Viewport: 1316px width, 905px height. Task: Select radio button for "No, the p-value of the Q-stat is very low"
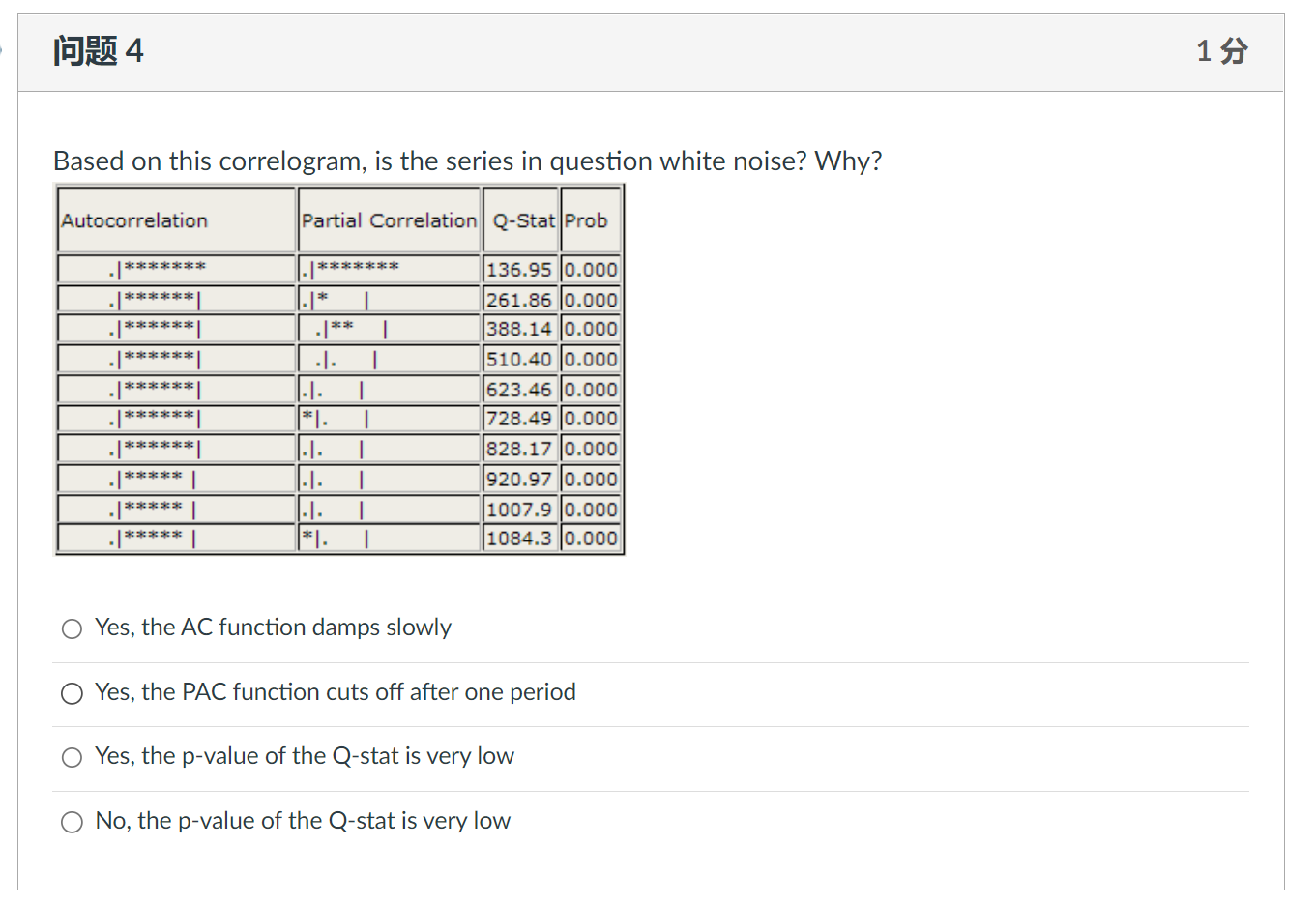72,822
